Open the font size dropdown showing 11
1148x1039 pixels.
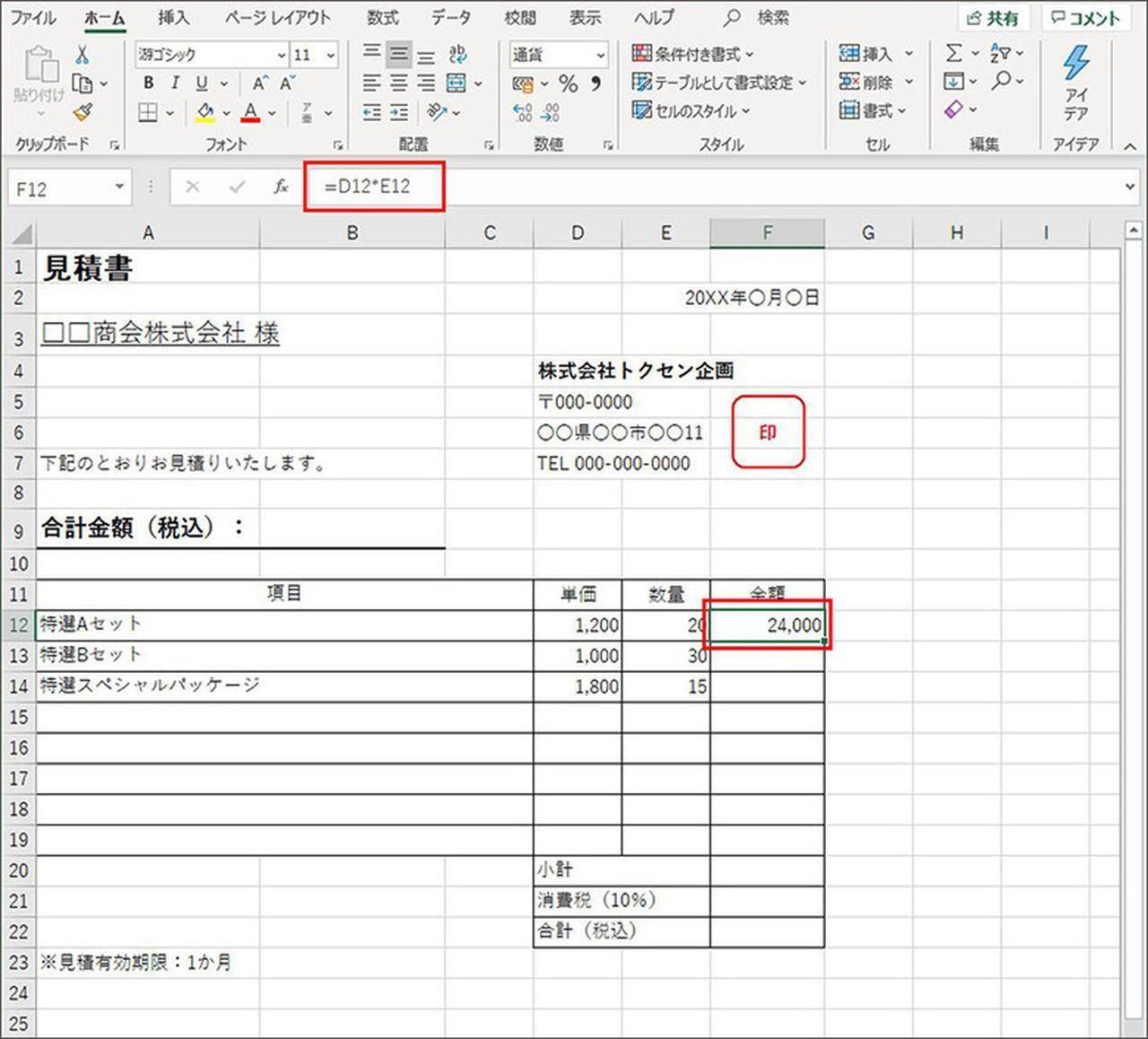click(331, 55)
